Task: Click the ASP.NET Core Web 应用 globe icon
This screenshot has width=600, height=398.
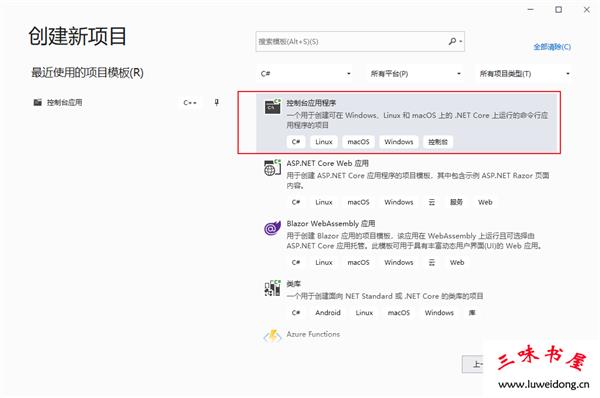Action: pyautogui.click(x=272, y=167)
